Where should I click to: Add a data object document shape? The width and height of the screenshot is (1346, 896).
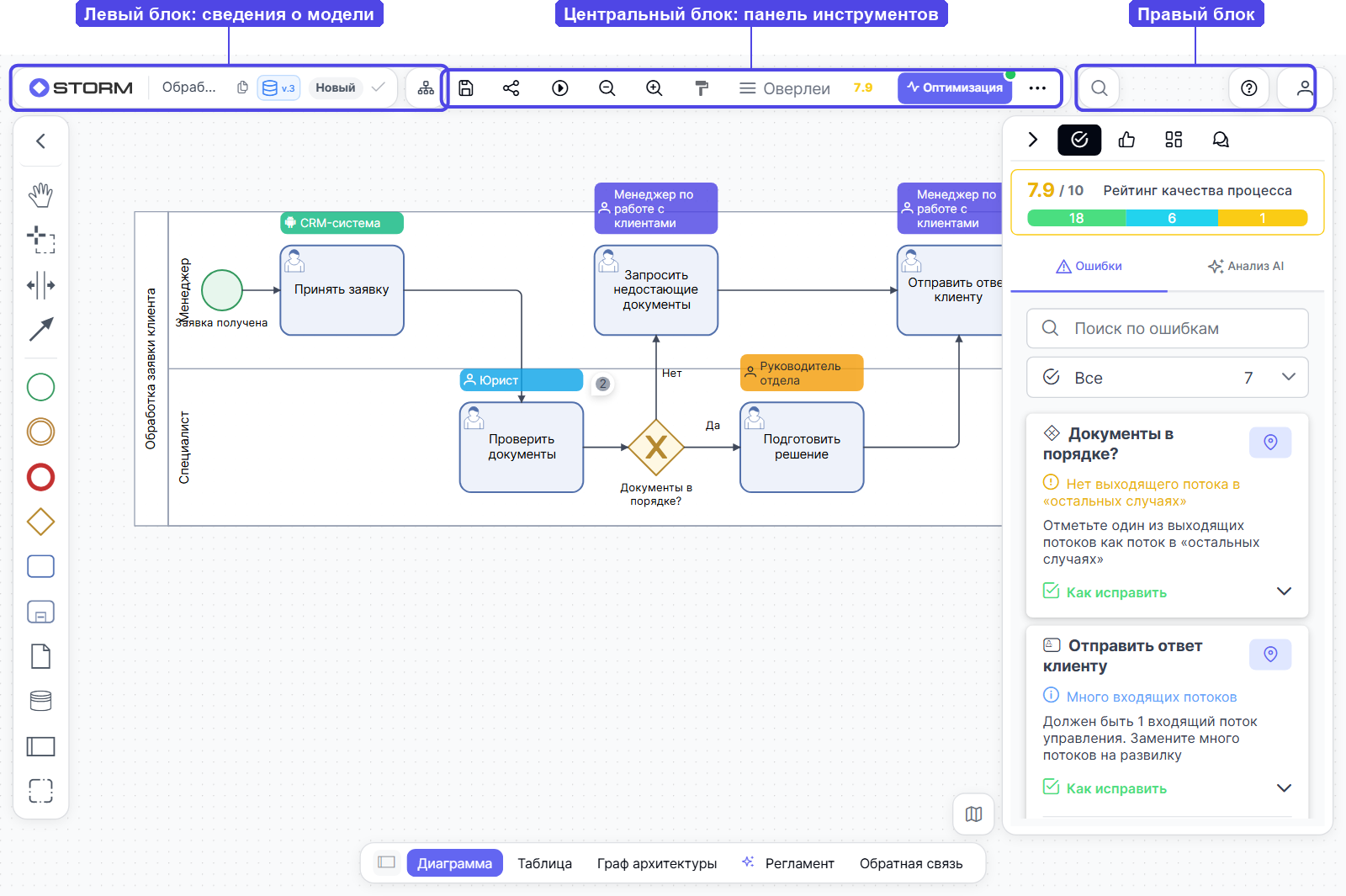[x=40, y=656]
